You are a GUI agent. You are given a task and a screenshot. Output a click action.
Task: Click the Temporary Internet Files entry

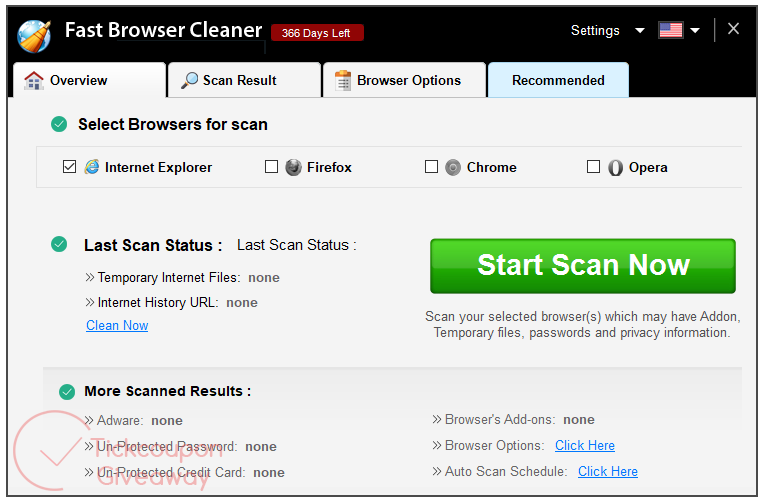point(183,277)
